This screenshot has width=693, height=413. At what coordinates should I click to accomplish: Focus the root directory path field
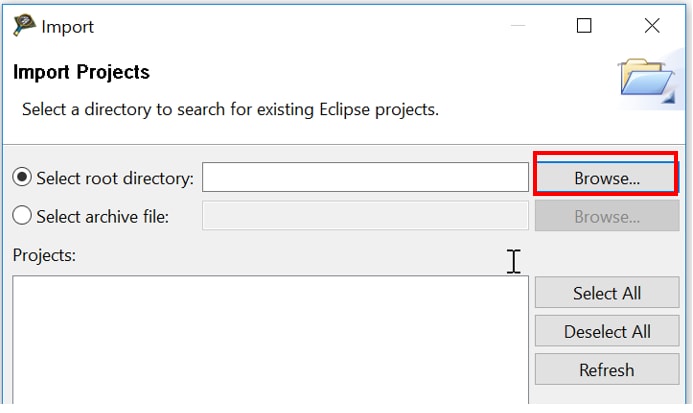click(365, 178)
